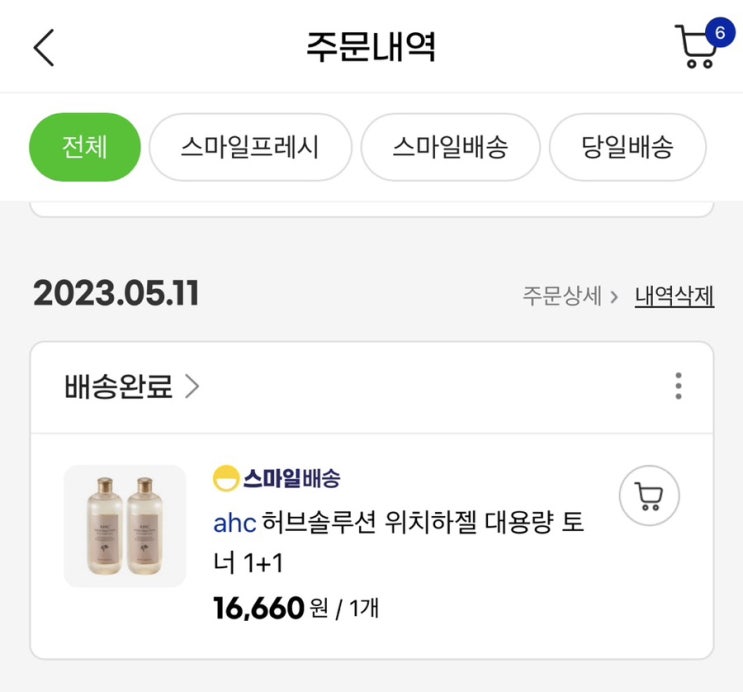743x692 pixels.
Task: Tap the 16,660원 price text
Action: 271,608
